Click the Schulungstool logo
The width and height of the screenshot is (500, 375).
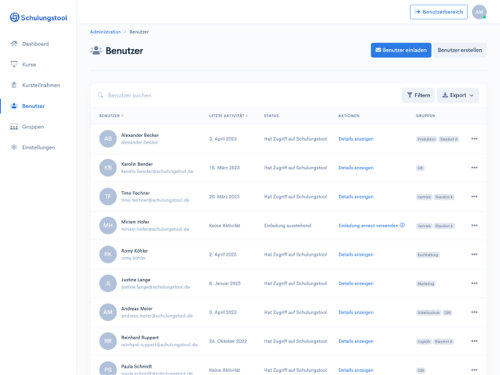pyautogui.click(x=38, y=17)
